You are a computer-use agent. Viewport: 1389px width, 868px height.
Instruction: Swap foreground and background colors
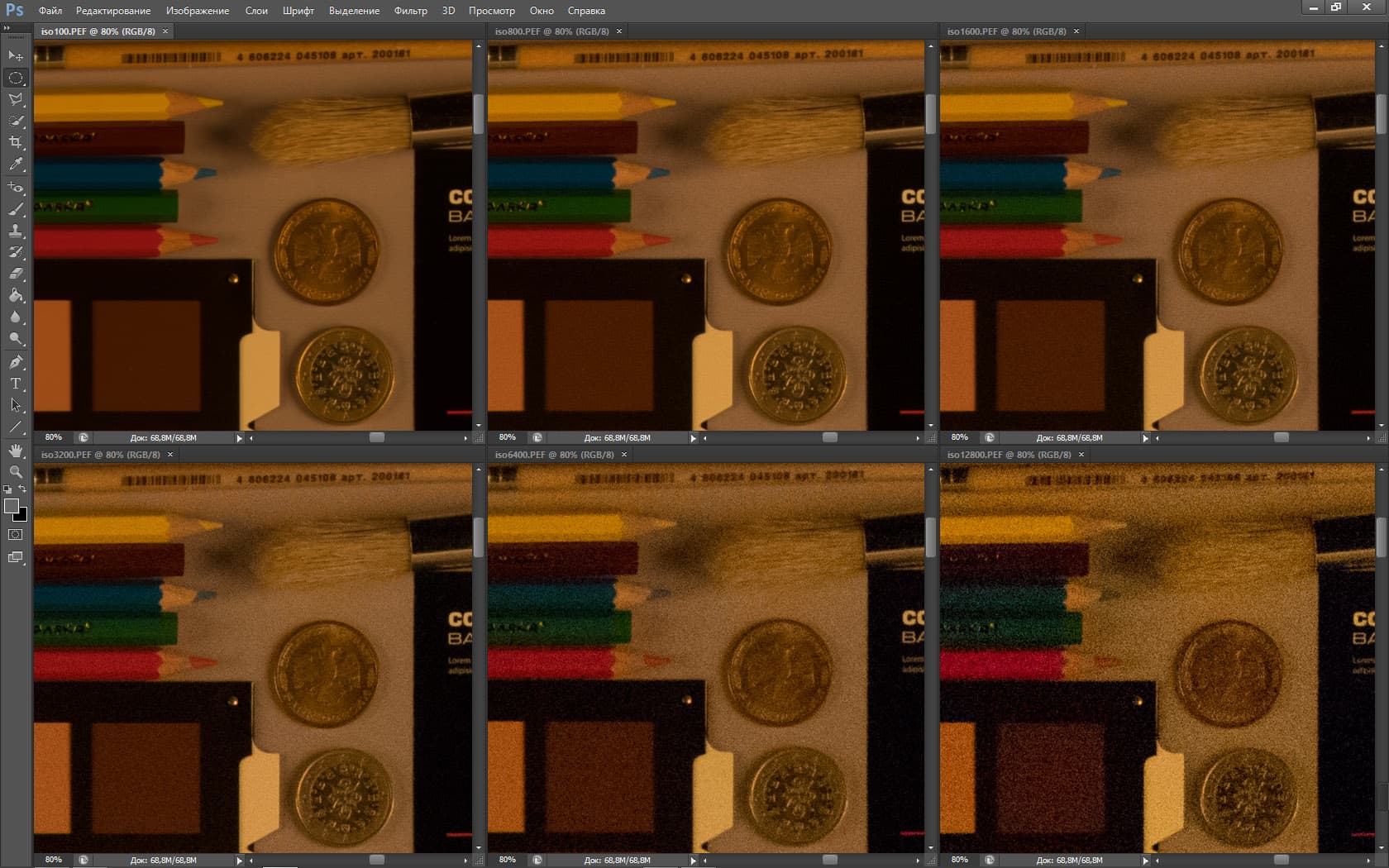(x=22, y=489)
